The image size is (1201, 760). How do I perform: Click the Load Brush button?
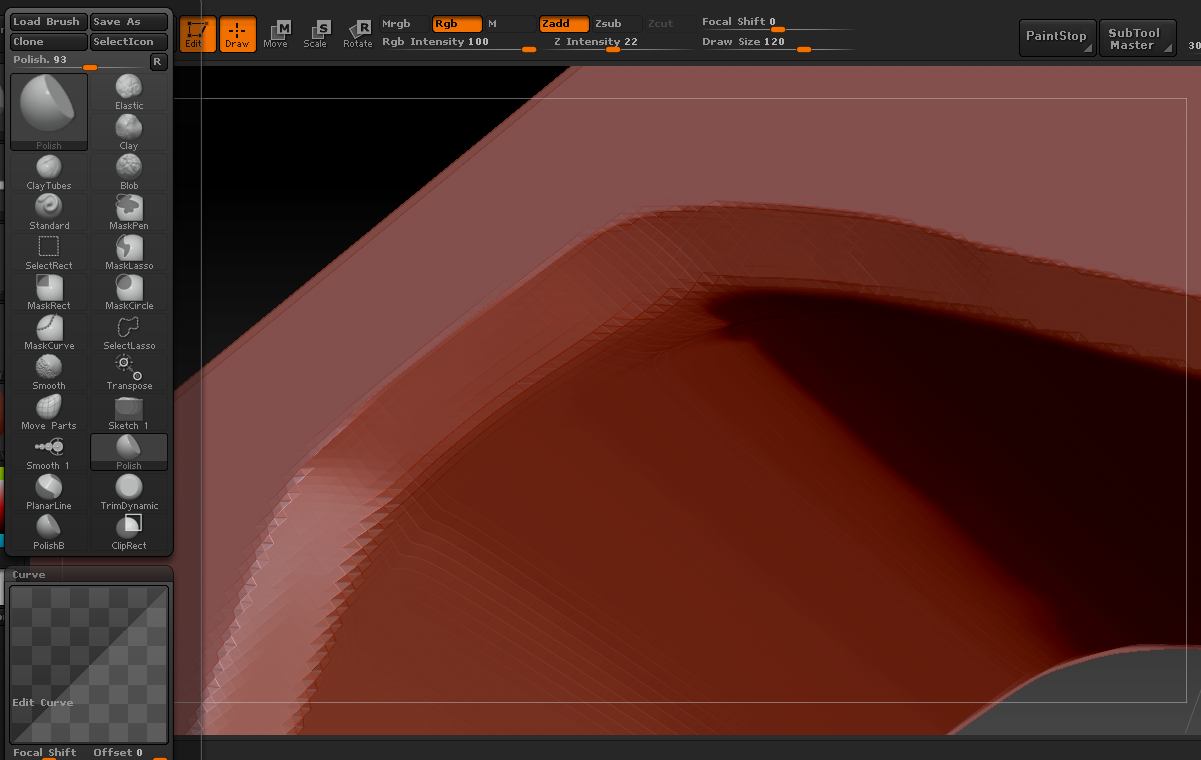click(x=48, y=22)
